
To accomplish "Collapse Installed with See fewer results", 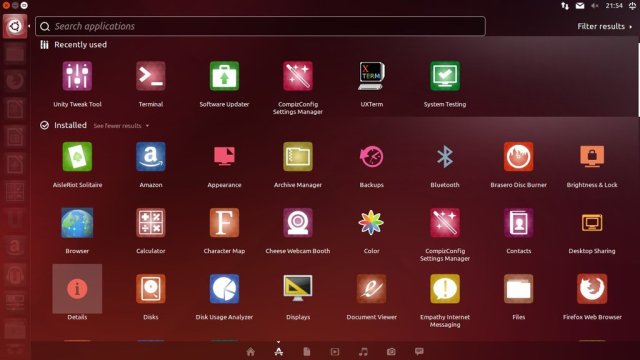I will [x=121, y=126].
